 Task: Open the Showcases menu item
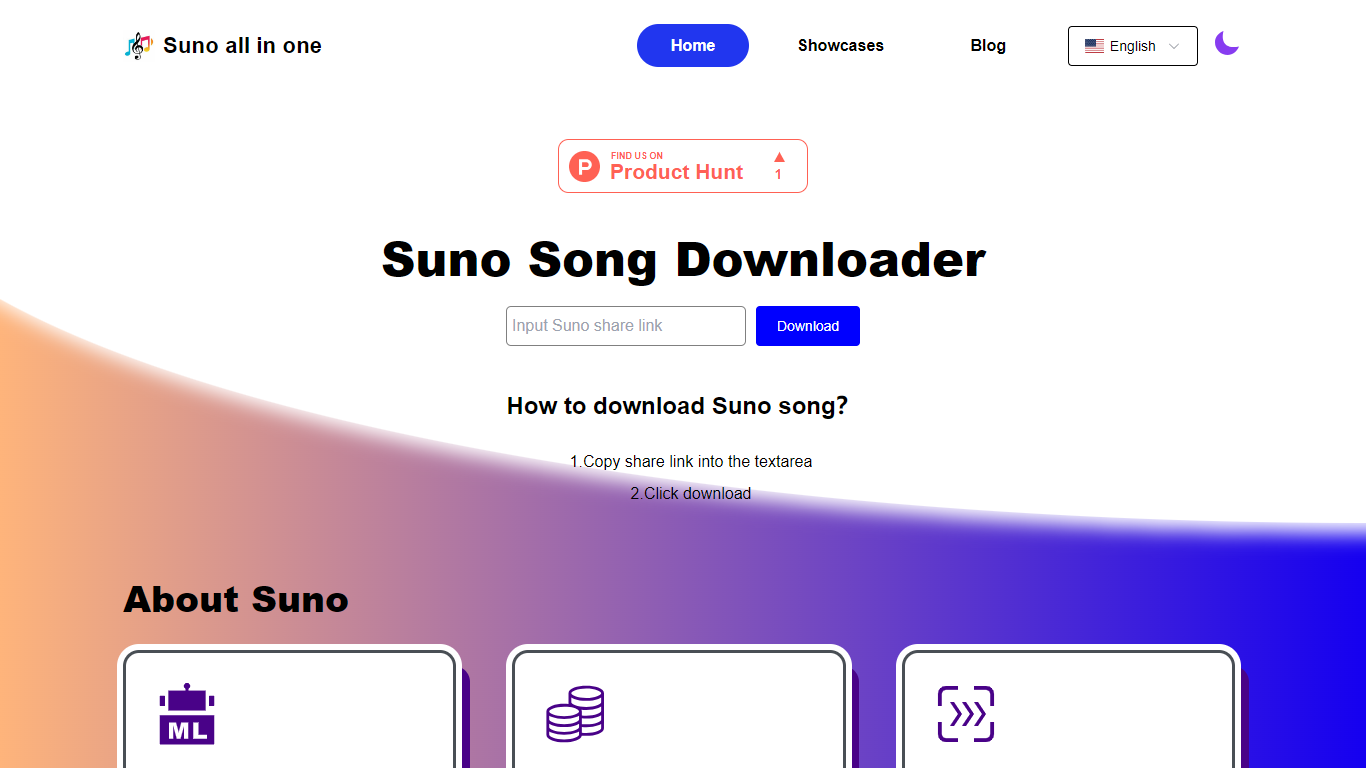[x=841, y=45]
